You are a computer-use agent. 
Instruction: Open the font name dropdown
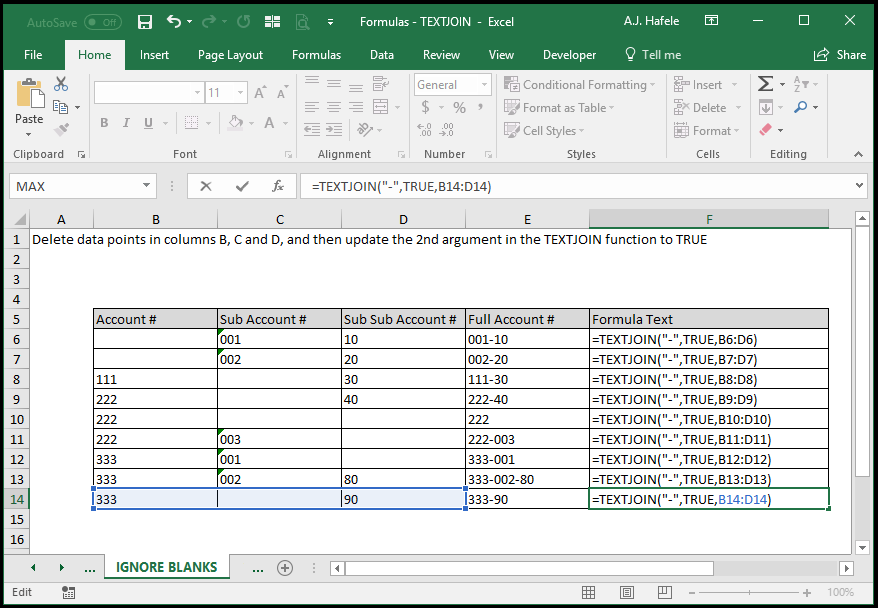197,92
